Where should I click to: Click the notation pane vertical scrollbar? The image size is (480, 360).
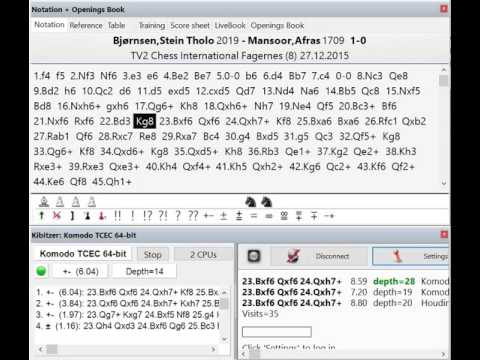click(x=444, y=126)
